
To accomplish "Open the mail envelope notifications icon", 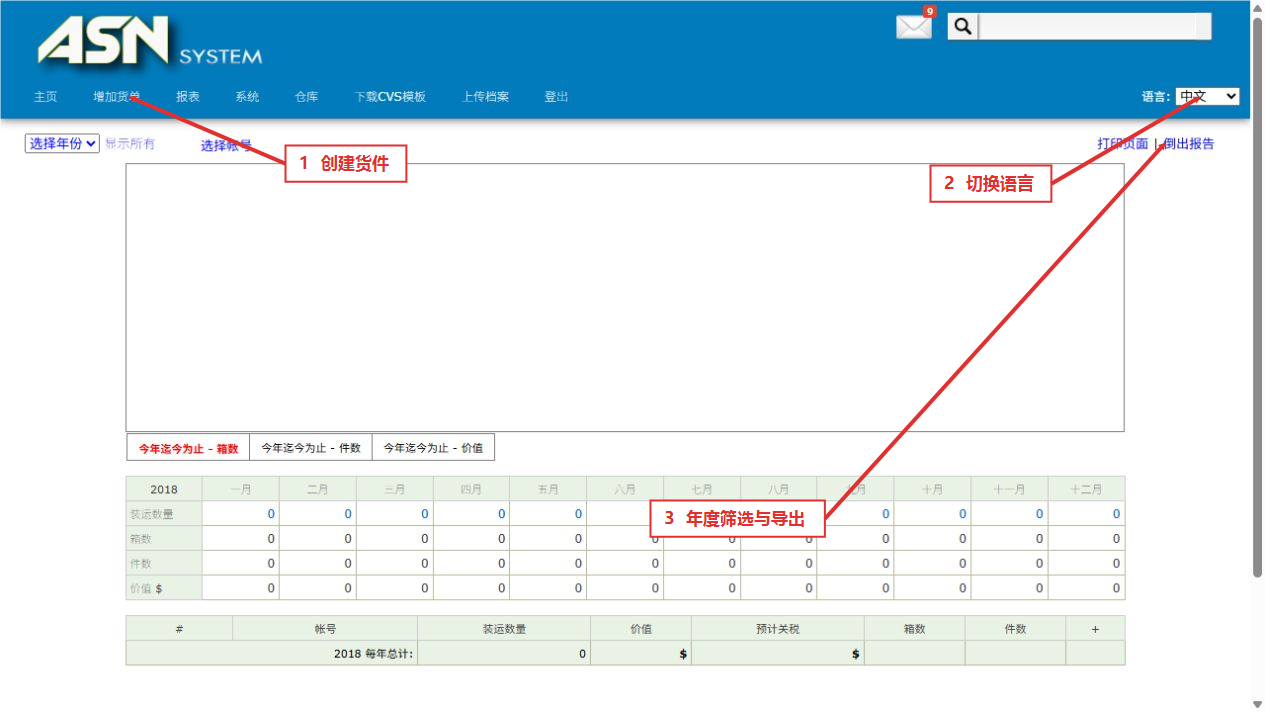I will click(x=913, y=27).
